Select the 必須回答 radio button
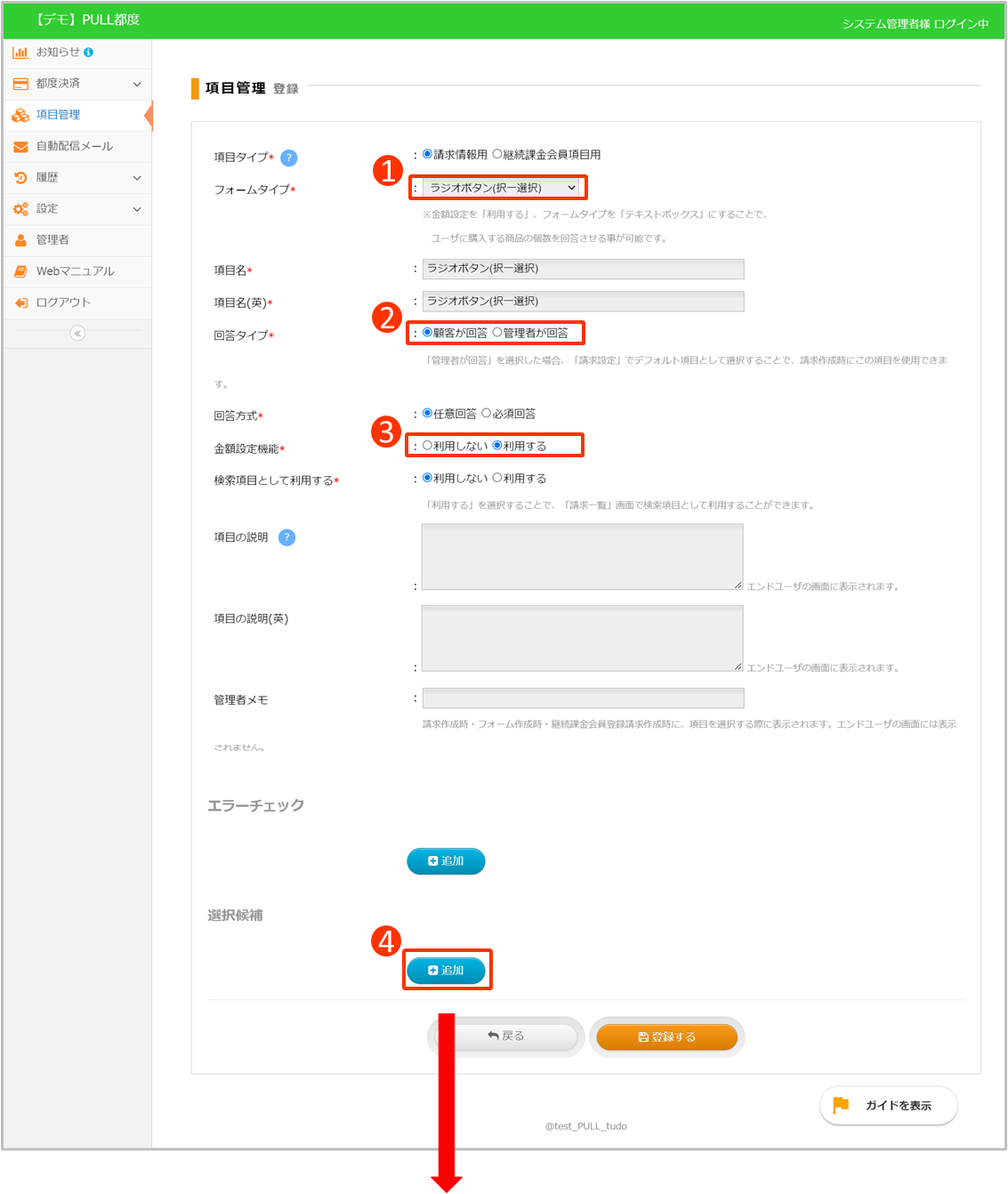This screenshot has height=1194, width=1008. pos(486,413)
